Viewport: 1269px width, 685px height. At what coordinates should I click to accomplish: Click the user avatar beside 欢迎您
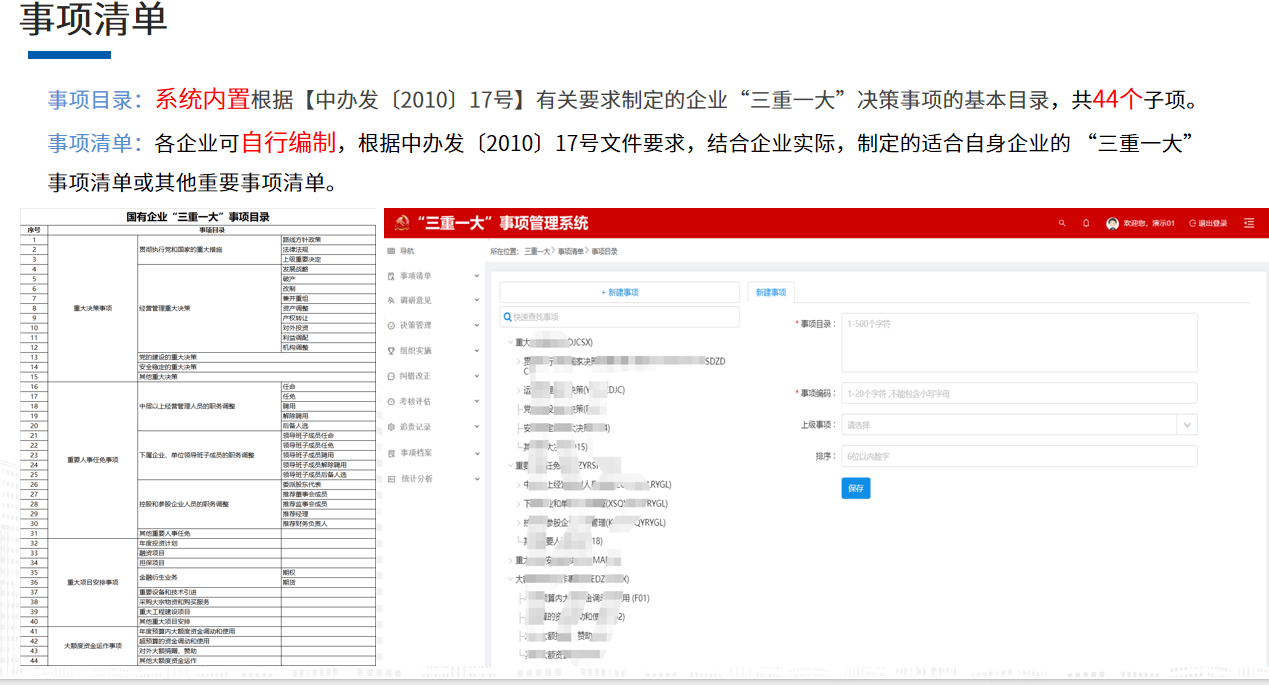tap(1112, 223)
